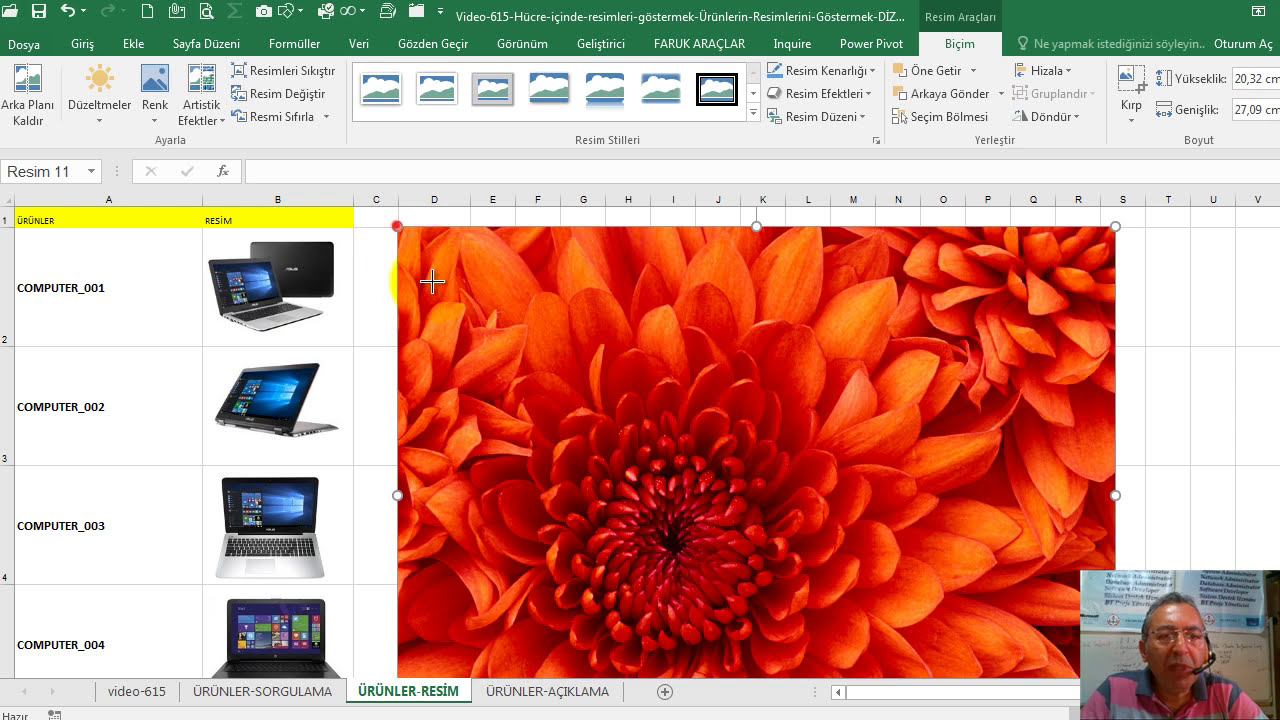Switch to the Ekle tab
The width and height of the screenshot is (1280, 720).
pos(133,44)
